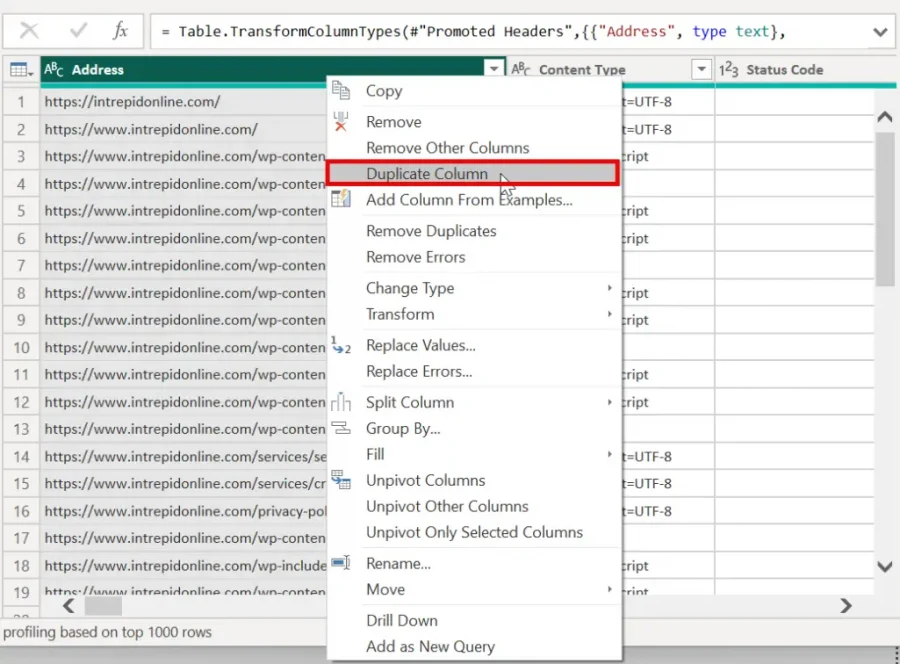The image size is (900, 664).
Task: Open Content Type column filter dropdown
Action: coord(701,69)
